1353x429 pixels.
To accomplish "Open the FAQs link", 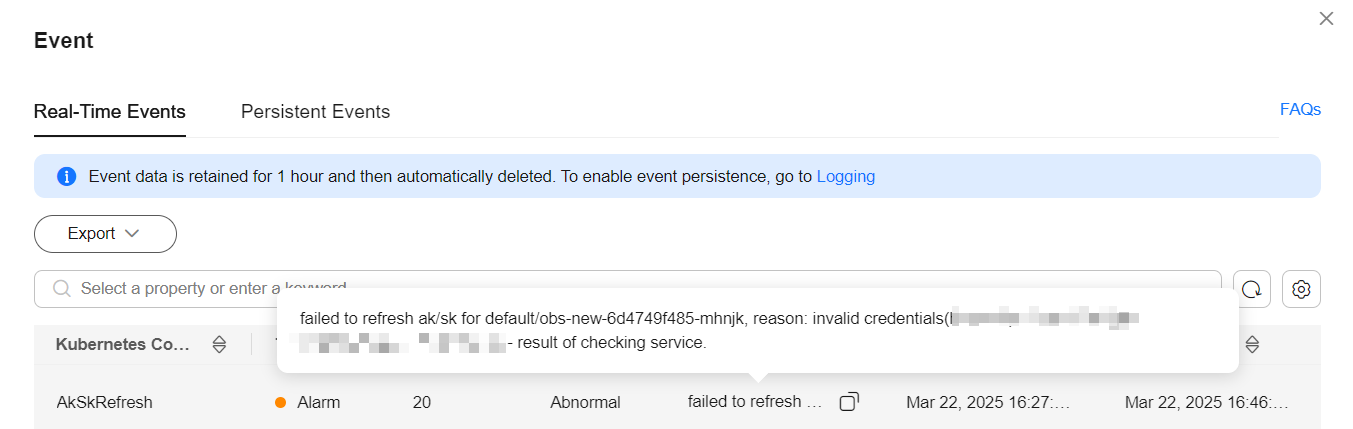I will pos(1300,109).
